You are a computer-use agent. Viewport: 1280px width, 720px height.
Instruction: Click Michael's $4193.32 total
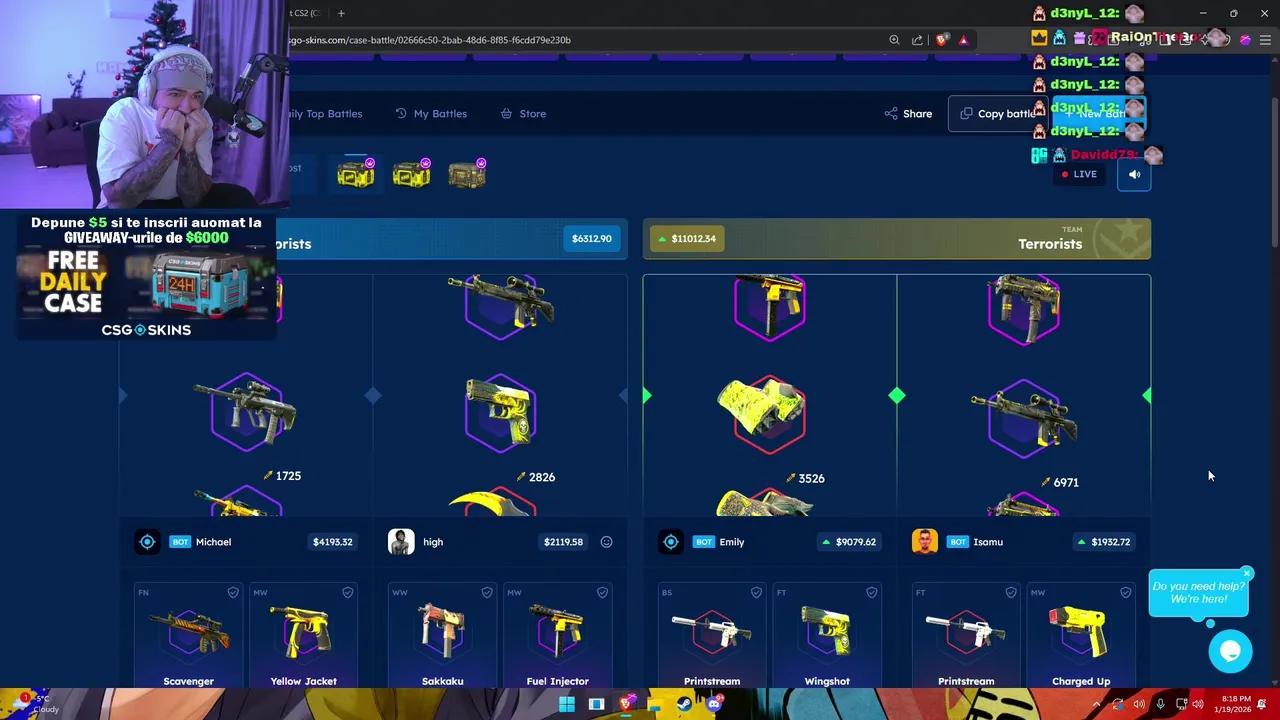[332, 542]
